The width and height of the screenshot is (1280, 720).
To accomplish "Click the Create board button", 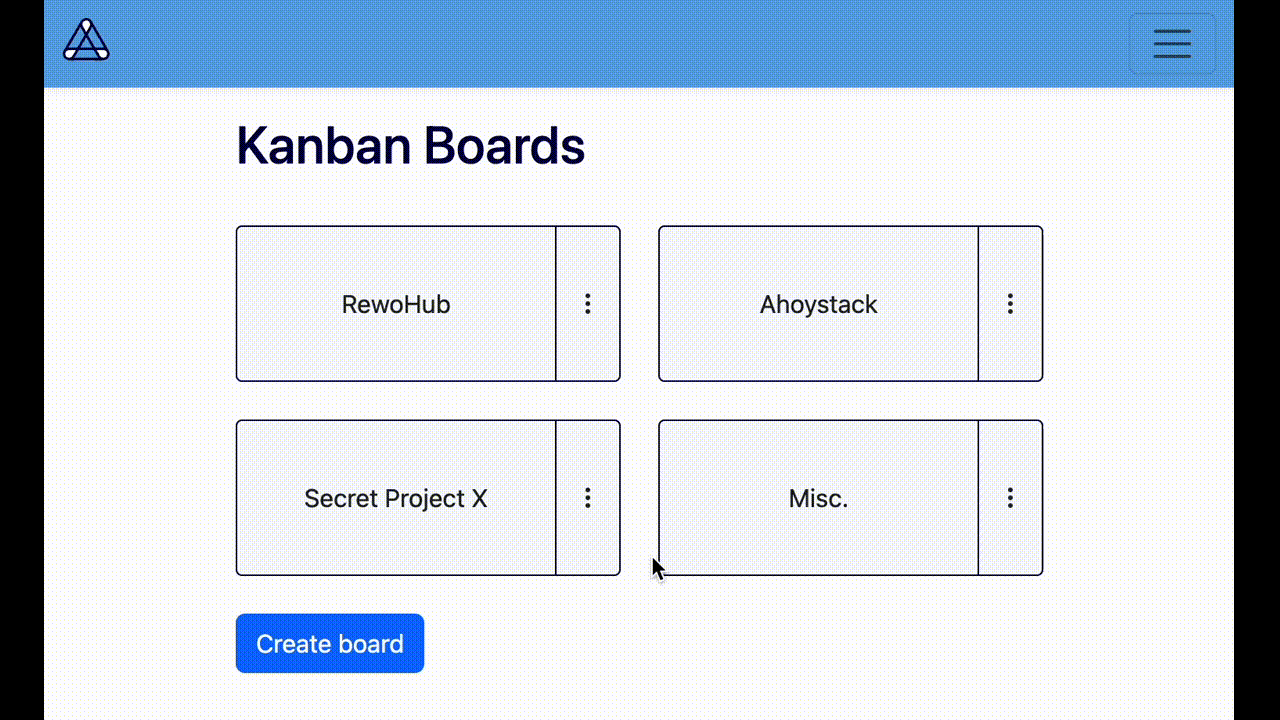I will point(330,643).
